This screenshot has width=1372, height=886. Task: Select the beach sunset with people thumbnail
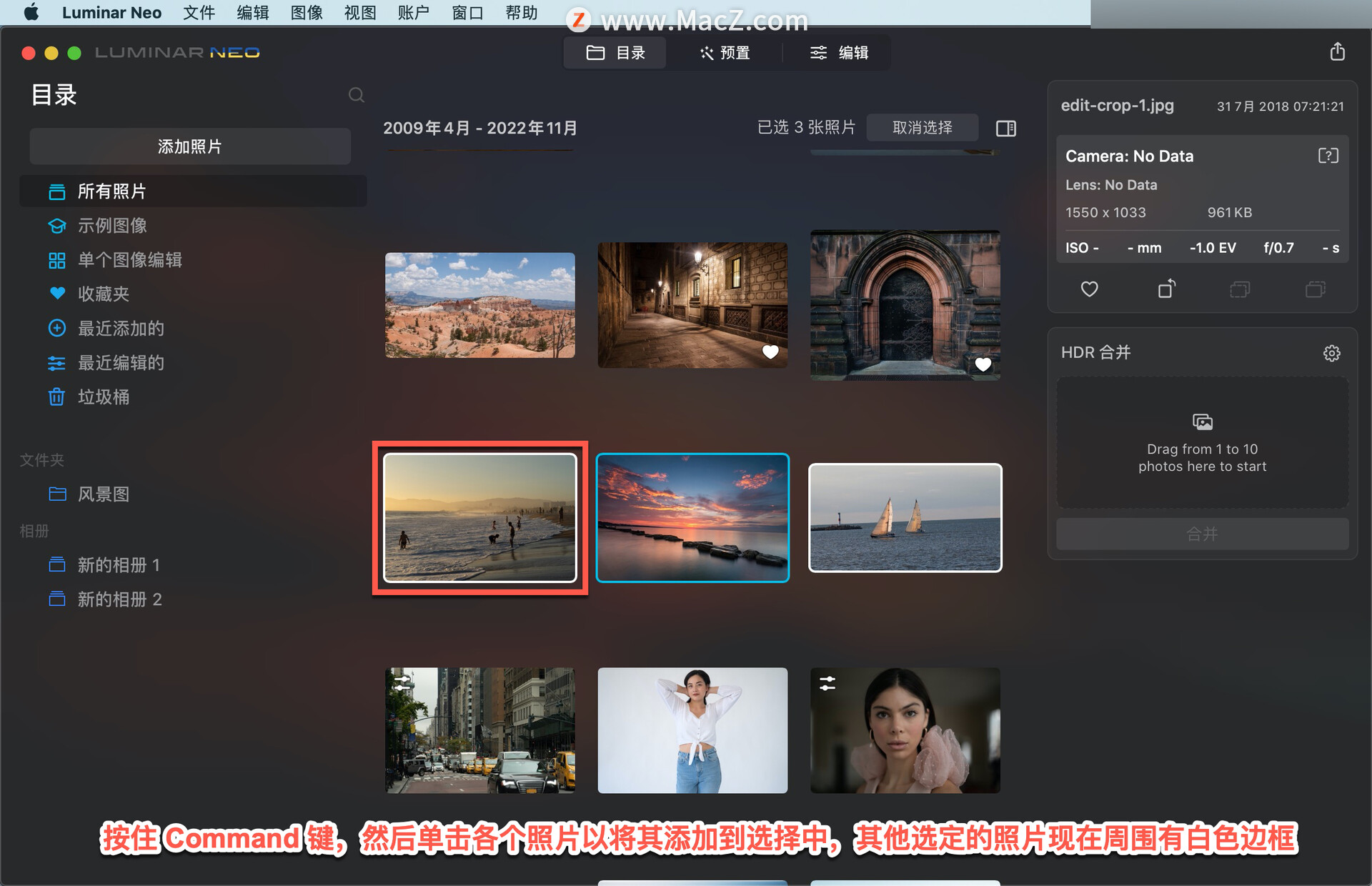[x=479, y=518]
